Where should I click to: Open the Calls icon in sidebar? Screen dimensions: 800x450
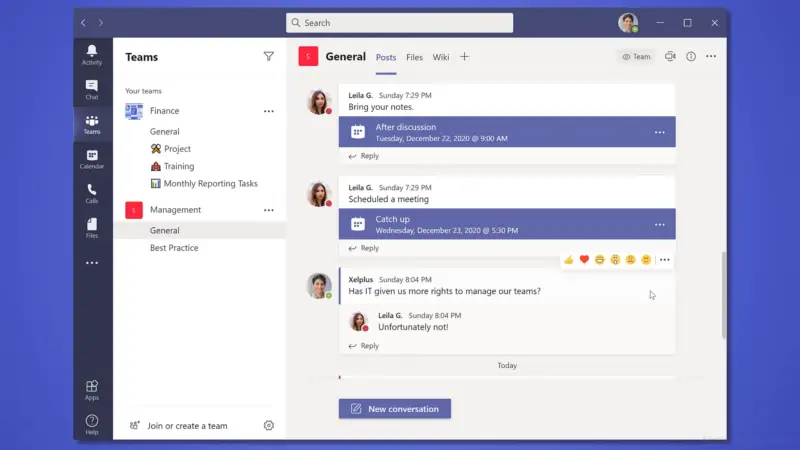(x=92, y=193)
